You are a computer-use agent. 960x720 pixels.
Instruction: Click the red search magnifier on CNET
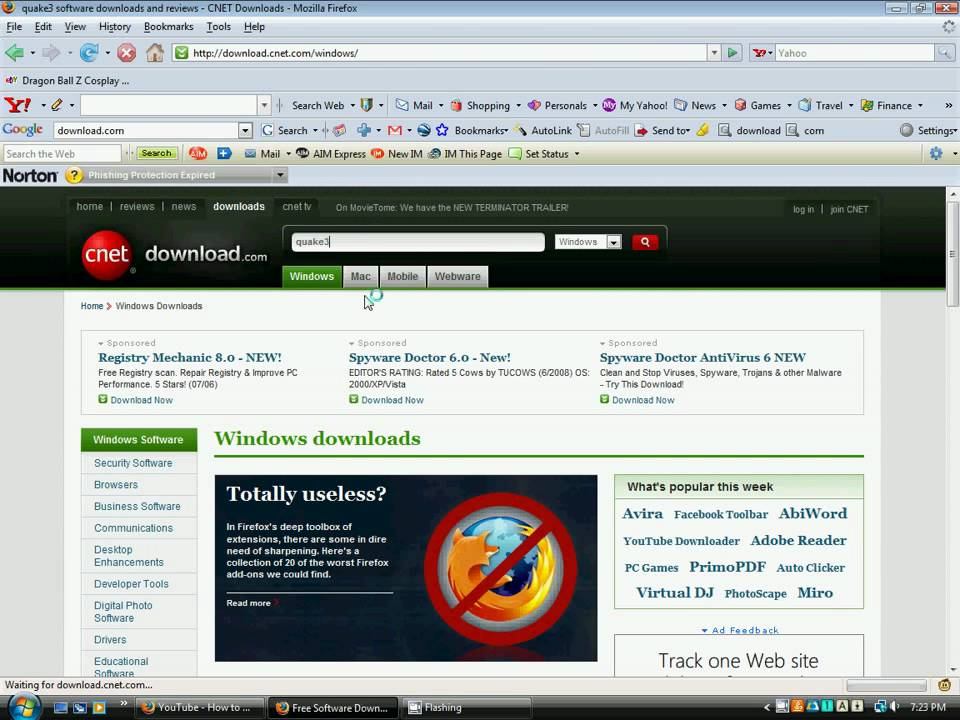[645, 242]
